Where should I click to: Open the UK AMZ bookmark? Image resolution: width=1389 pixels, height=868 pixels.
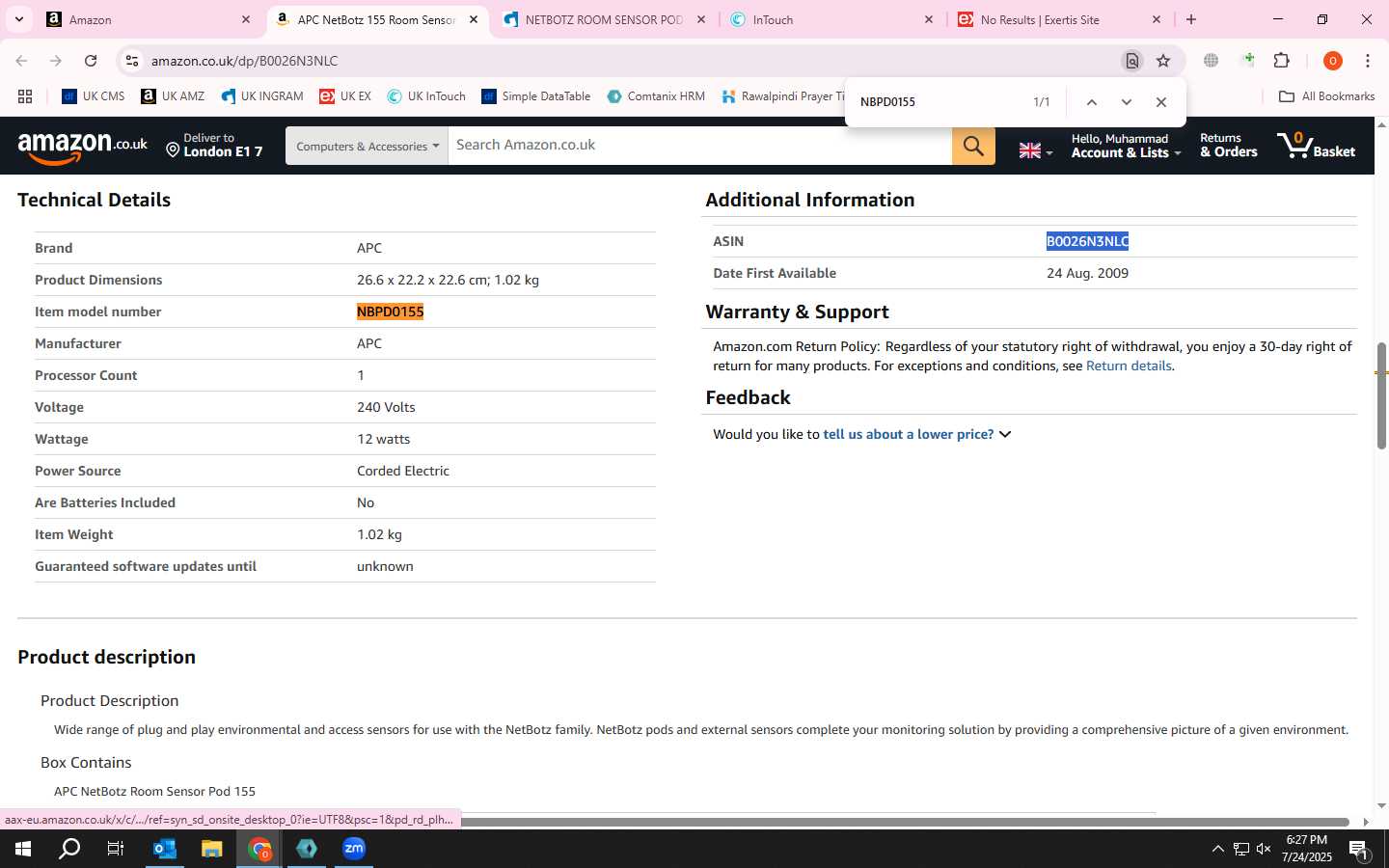173,96
